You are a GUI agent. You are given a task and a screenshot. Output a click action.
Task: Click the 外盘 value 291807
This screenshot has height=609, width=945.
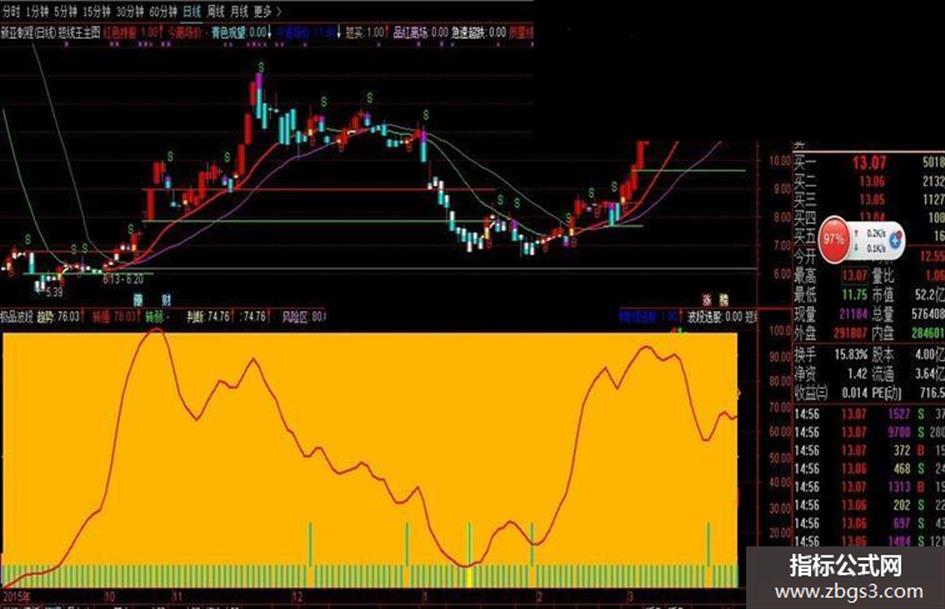(850, 333)
